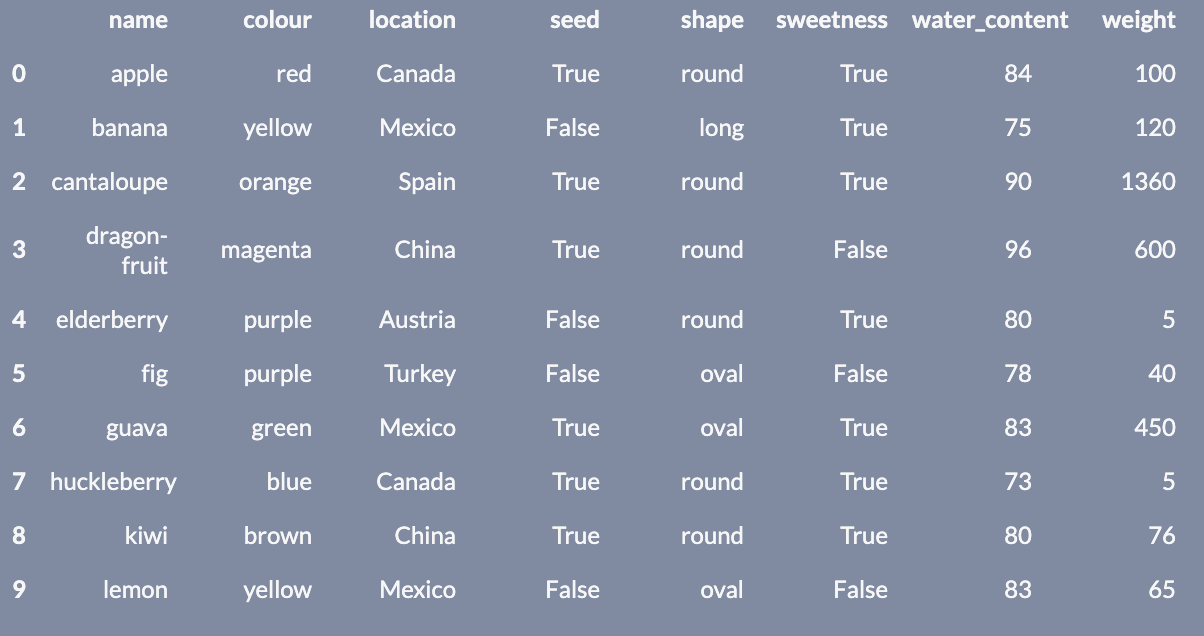Select the 'sweetness' column header
Viewport: 1204px width, 636px height.
[831, 20]
